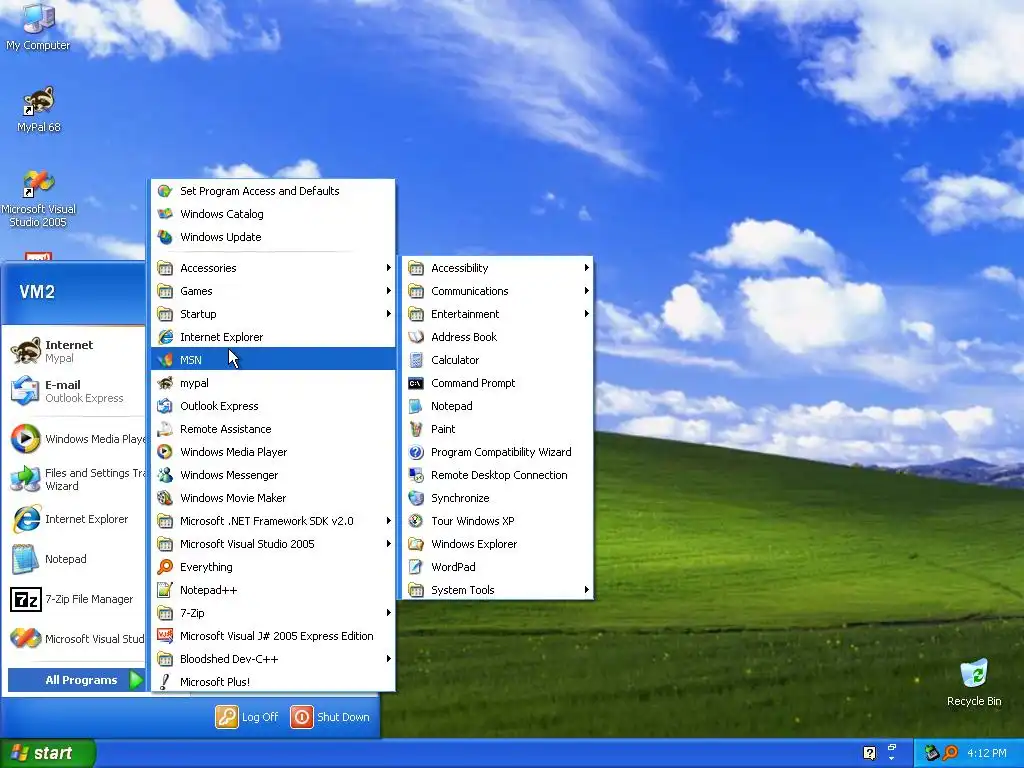Viewport: 1024px width, 768px height.
Task: Click the Microsoft Plus! icon
Action: point(165,682)
